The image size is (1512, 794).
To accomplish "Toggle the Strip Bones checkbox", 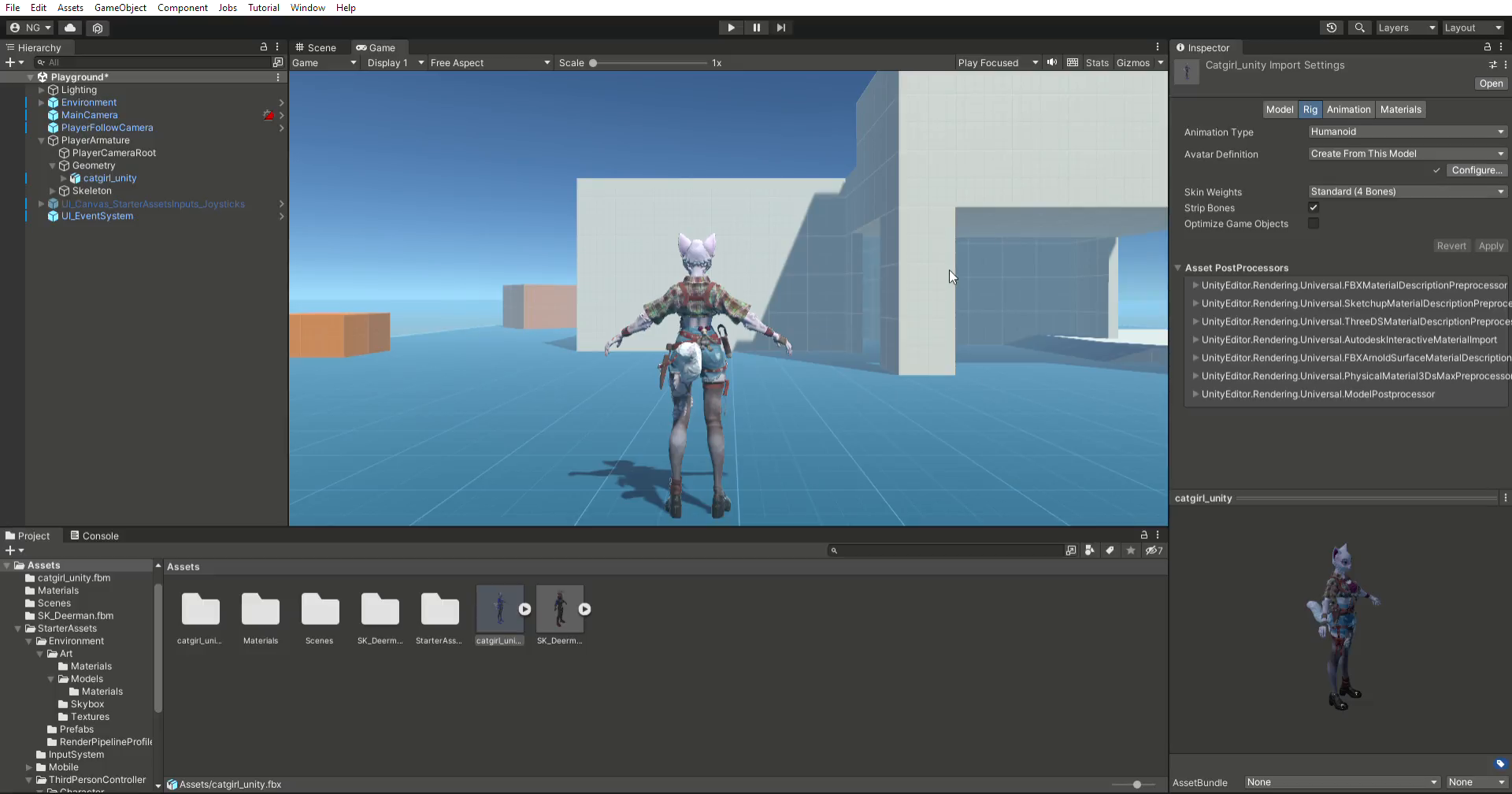I will point(1314,207).
